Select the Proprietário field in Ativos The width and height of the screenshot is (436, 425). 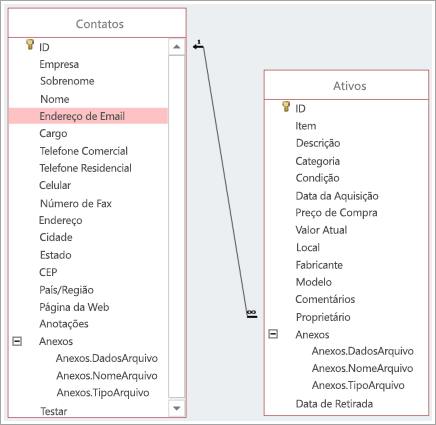point(323,317)
